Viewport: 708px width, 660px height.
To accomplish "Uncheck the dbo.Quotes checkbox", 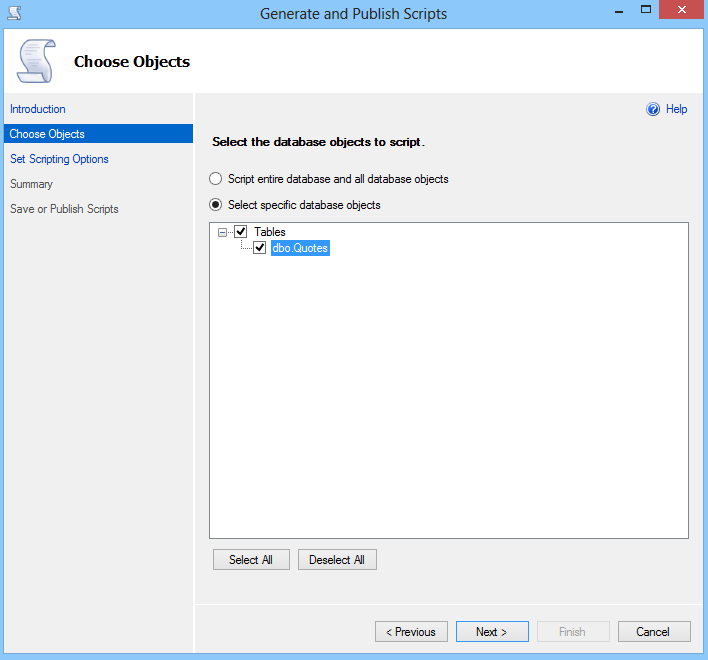I will click(x=260, y=248).
